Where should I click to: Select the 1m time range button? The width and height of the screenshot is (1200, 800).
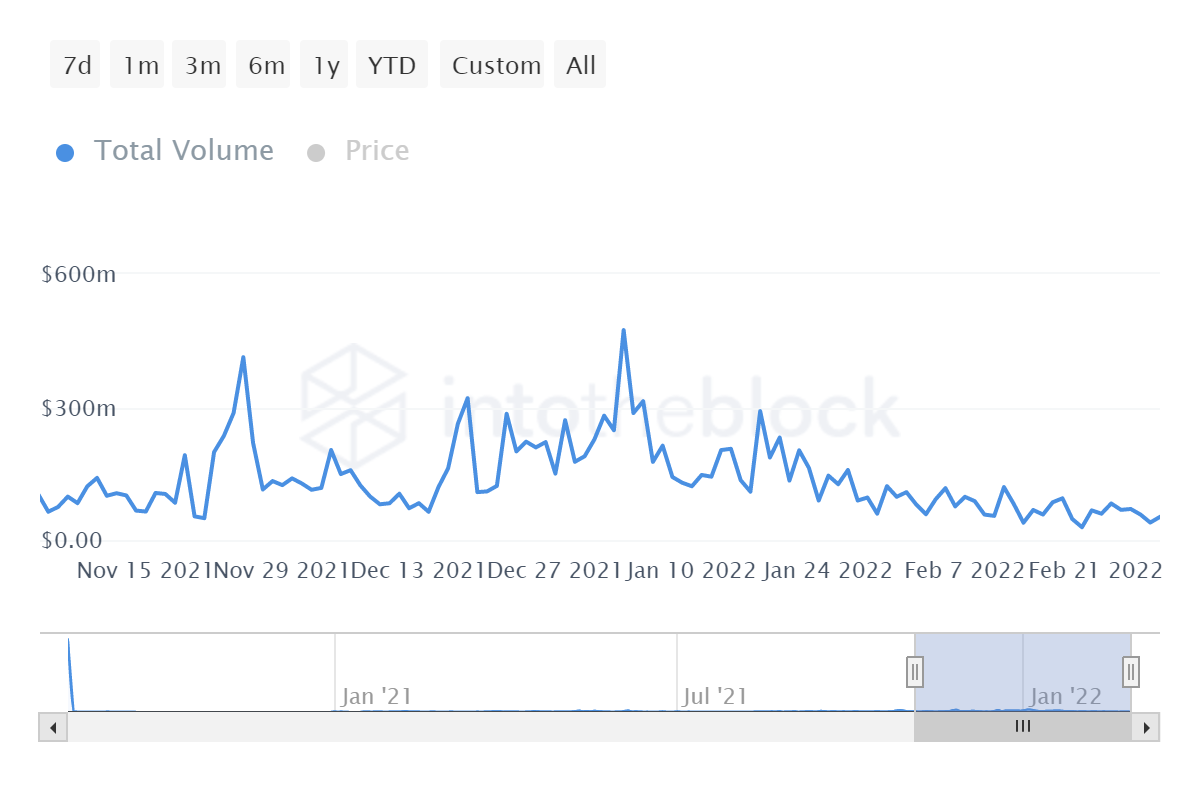(138, 66)
